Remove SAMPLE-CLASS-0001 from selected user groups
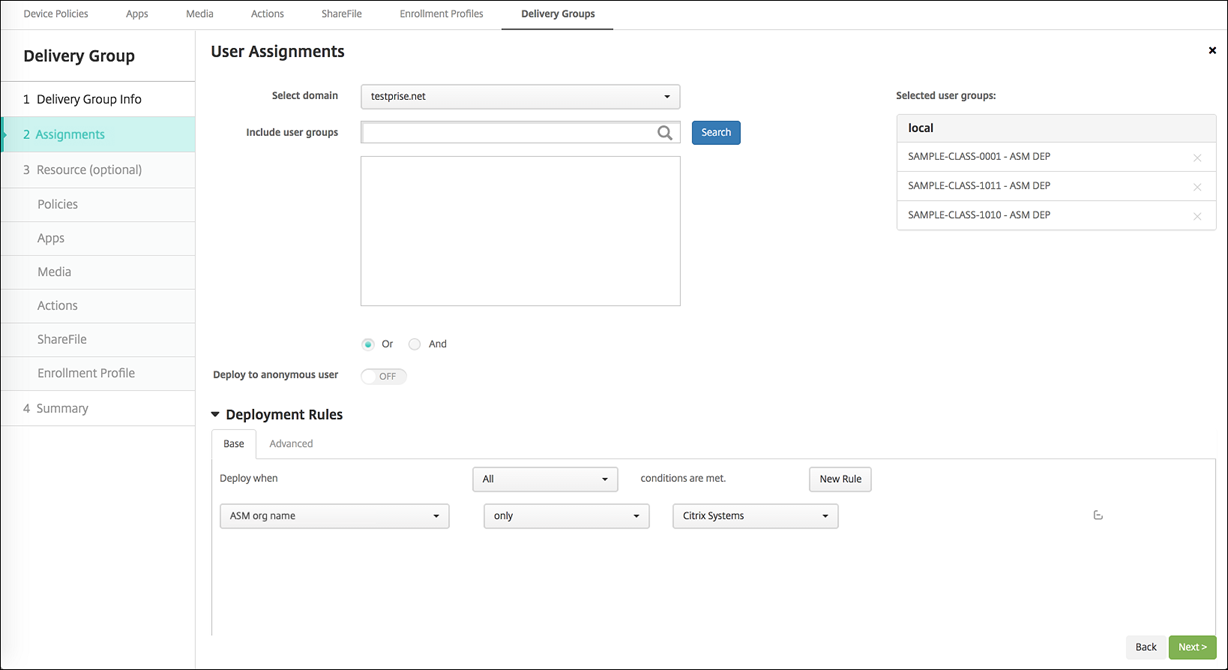Viewport: 1228px width, 670px height. [x=1197, y=158]
